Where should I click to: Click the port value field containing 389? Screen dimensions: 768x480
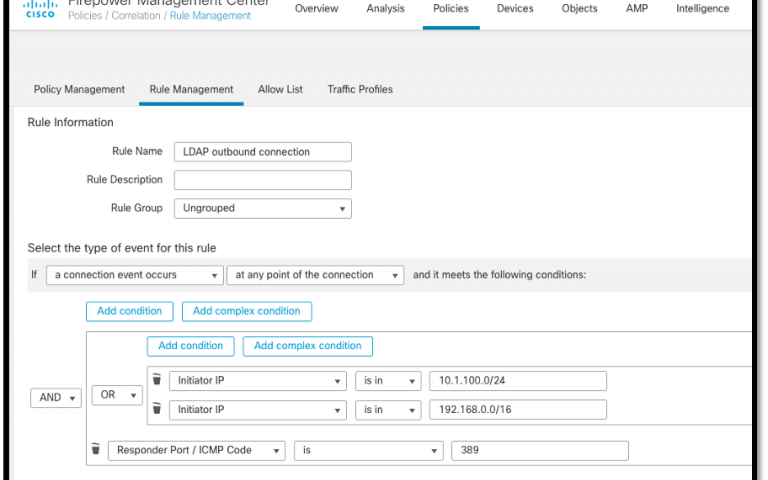(539, 451)
